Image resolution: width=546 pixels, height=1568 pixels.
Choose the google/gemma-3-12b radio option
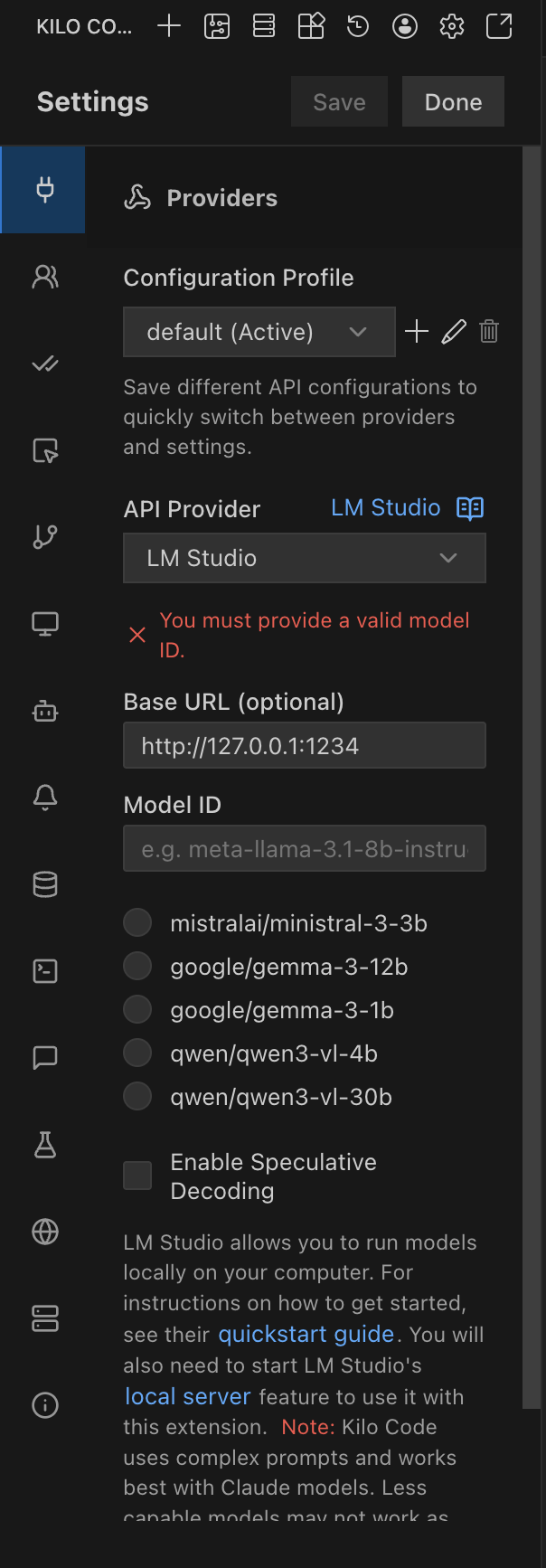click(x=137, y=967)
